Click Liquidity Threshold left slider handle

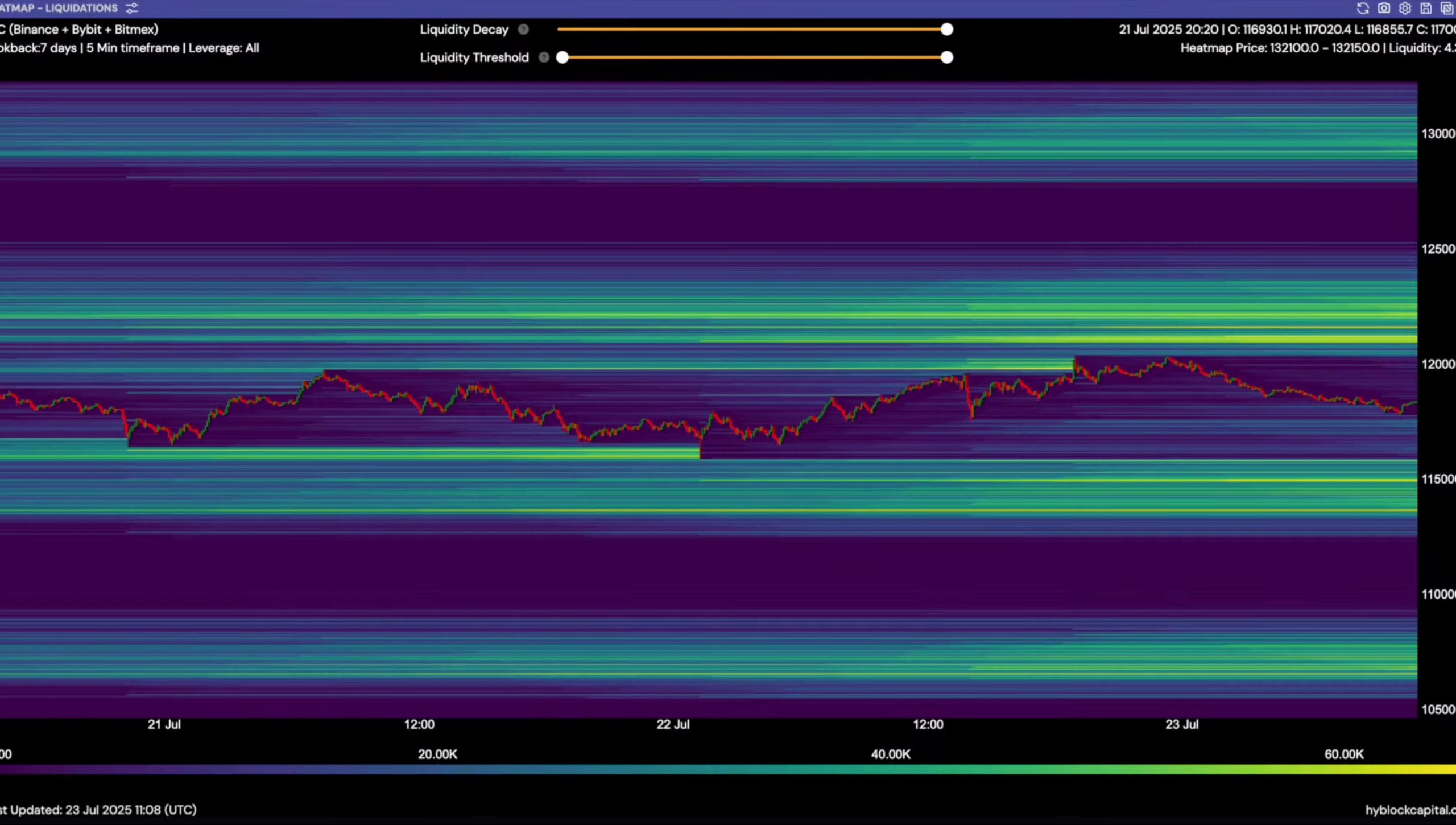pyautogui.click(x=562, y=57)
